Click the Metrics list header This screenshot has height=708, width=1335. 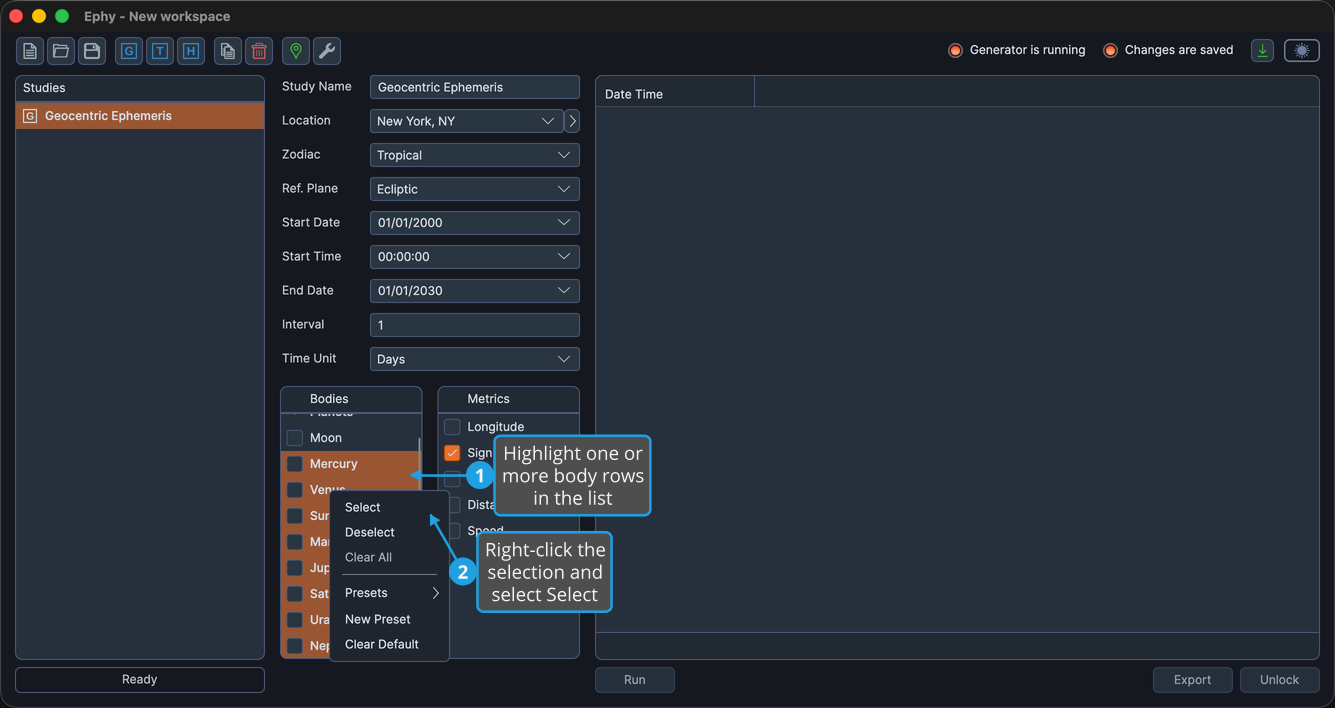(508, 399)
